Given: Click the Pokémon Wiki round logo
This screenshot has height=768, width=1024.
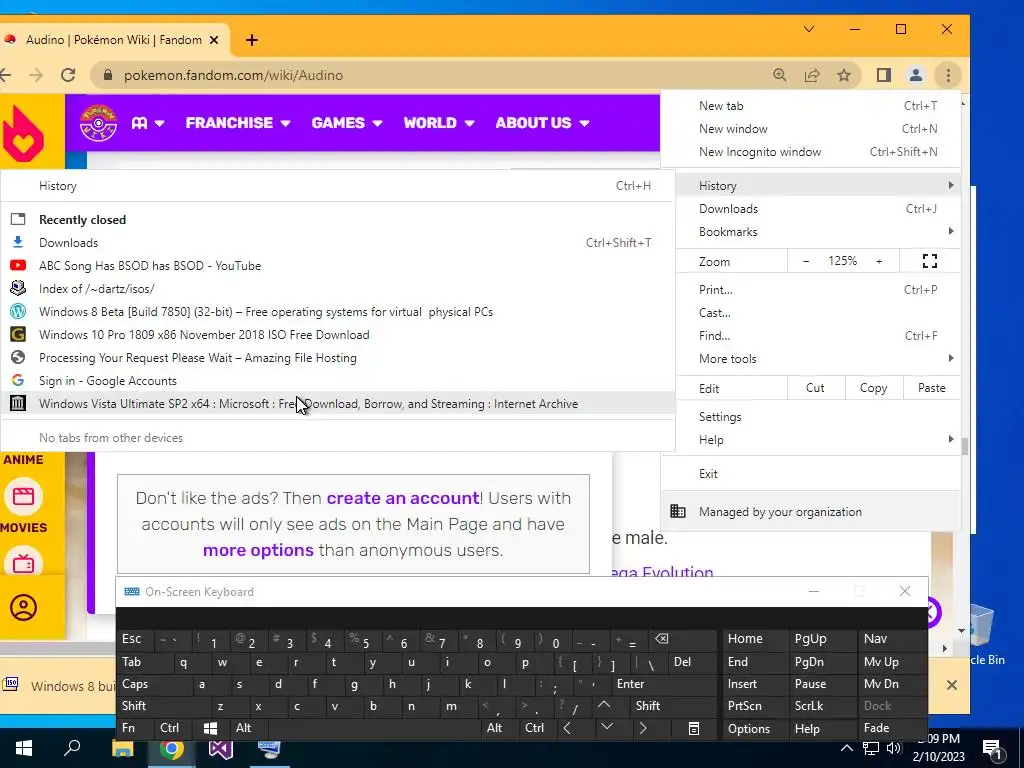Looking at the screenshot, I should click(98, 122).
